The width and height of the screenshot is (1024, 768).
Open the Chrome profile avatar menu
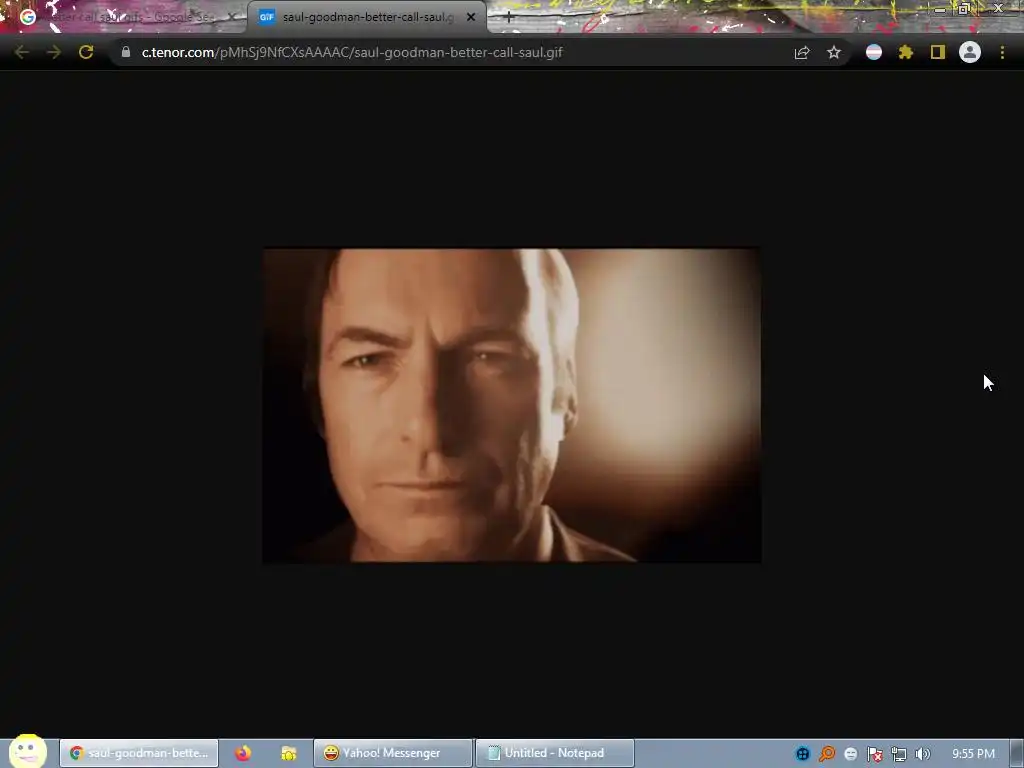point(970,52)
